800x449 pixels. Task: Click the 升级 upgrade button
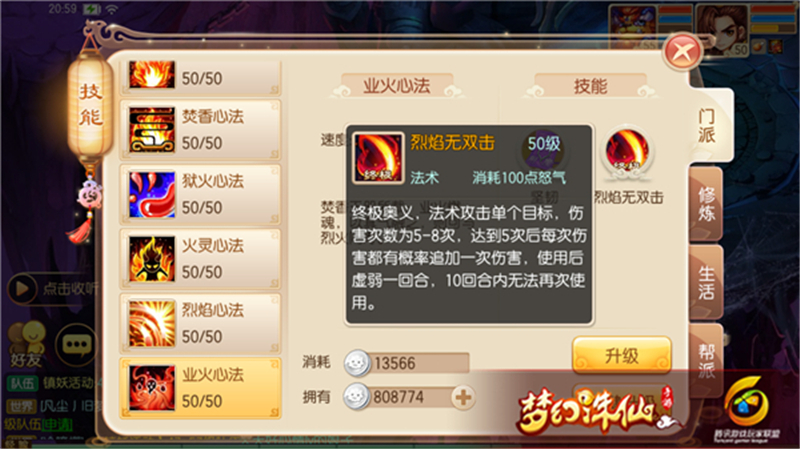(621, 355)
